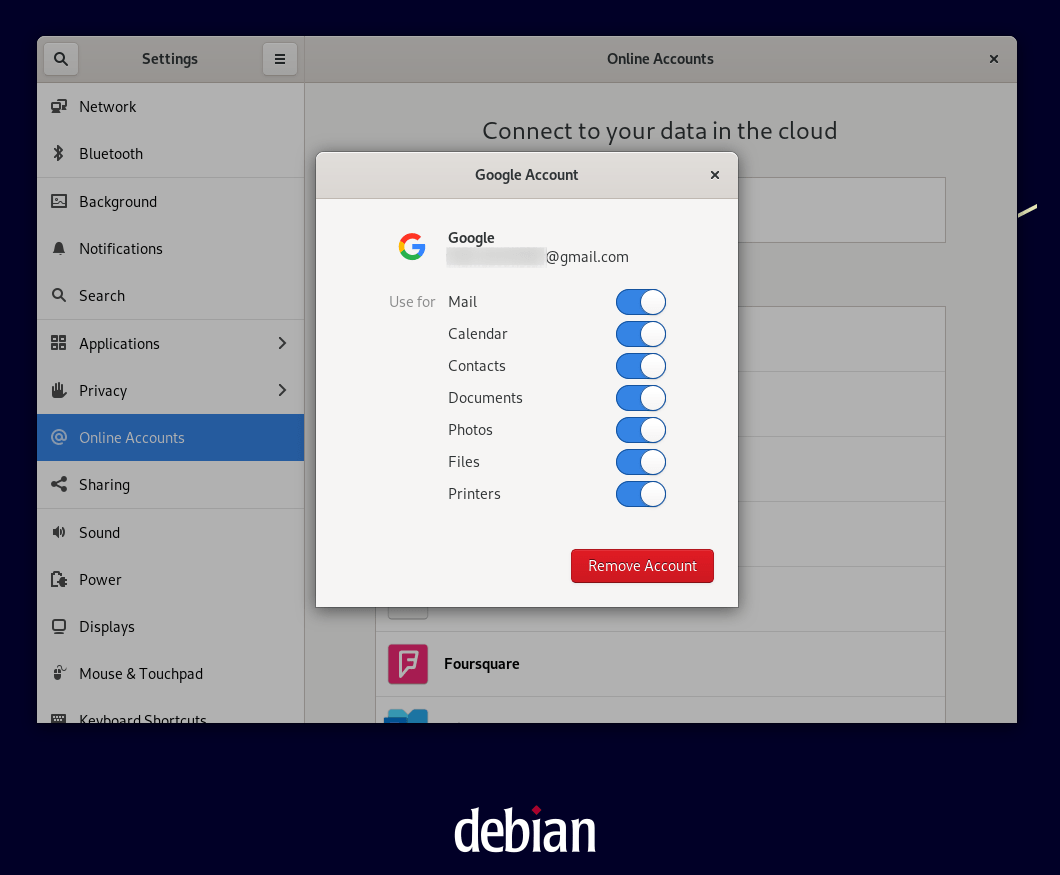Disable the Printers toggle
Screen dimensions: 1060x875
tap(640, 494)
